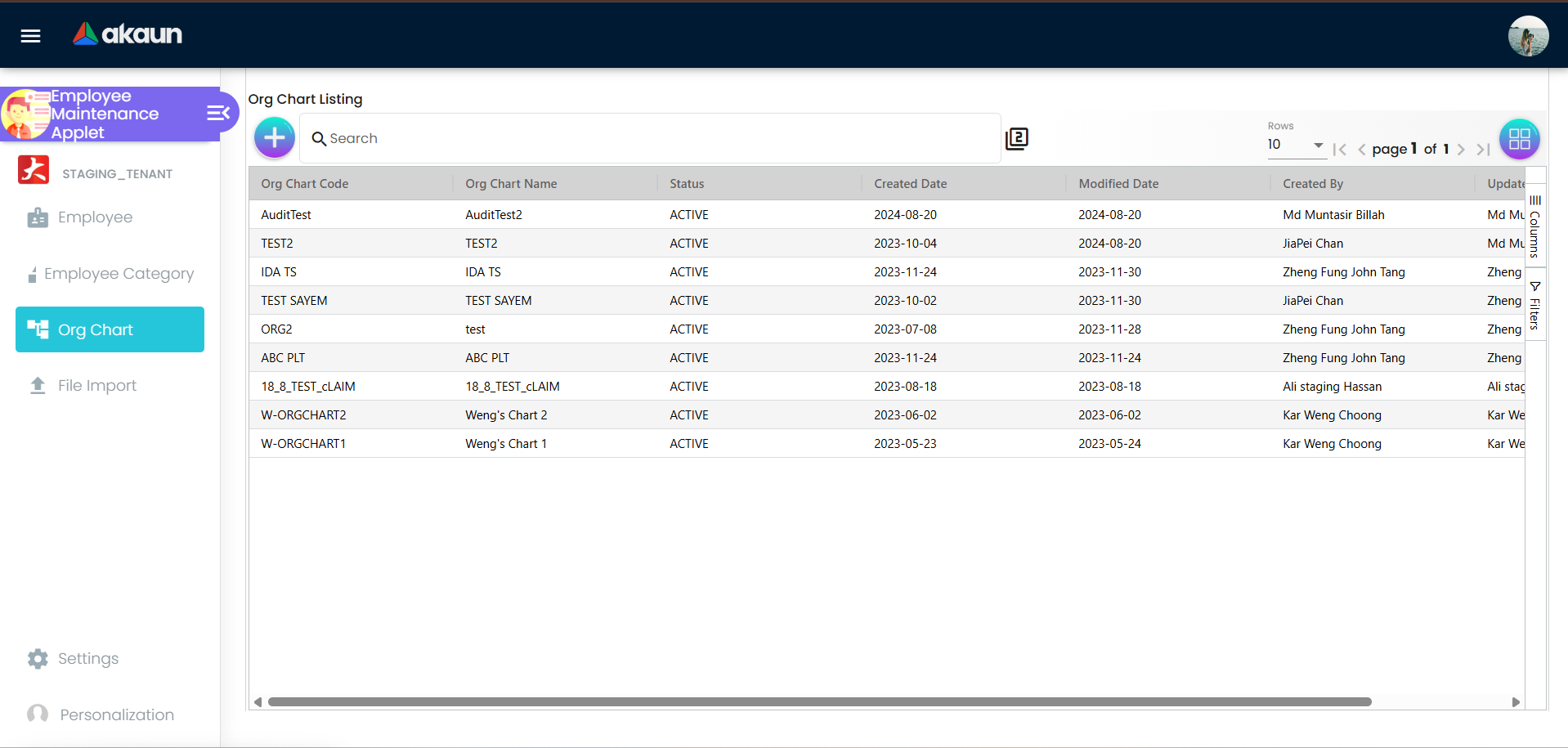Image resolution: width=1568 pixels, height=748 pixels.
Task: Select the AuditTest org chart row
Action: [x=286, y=215]
